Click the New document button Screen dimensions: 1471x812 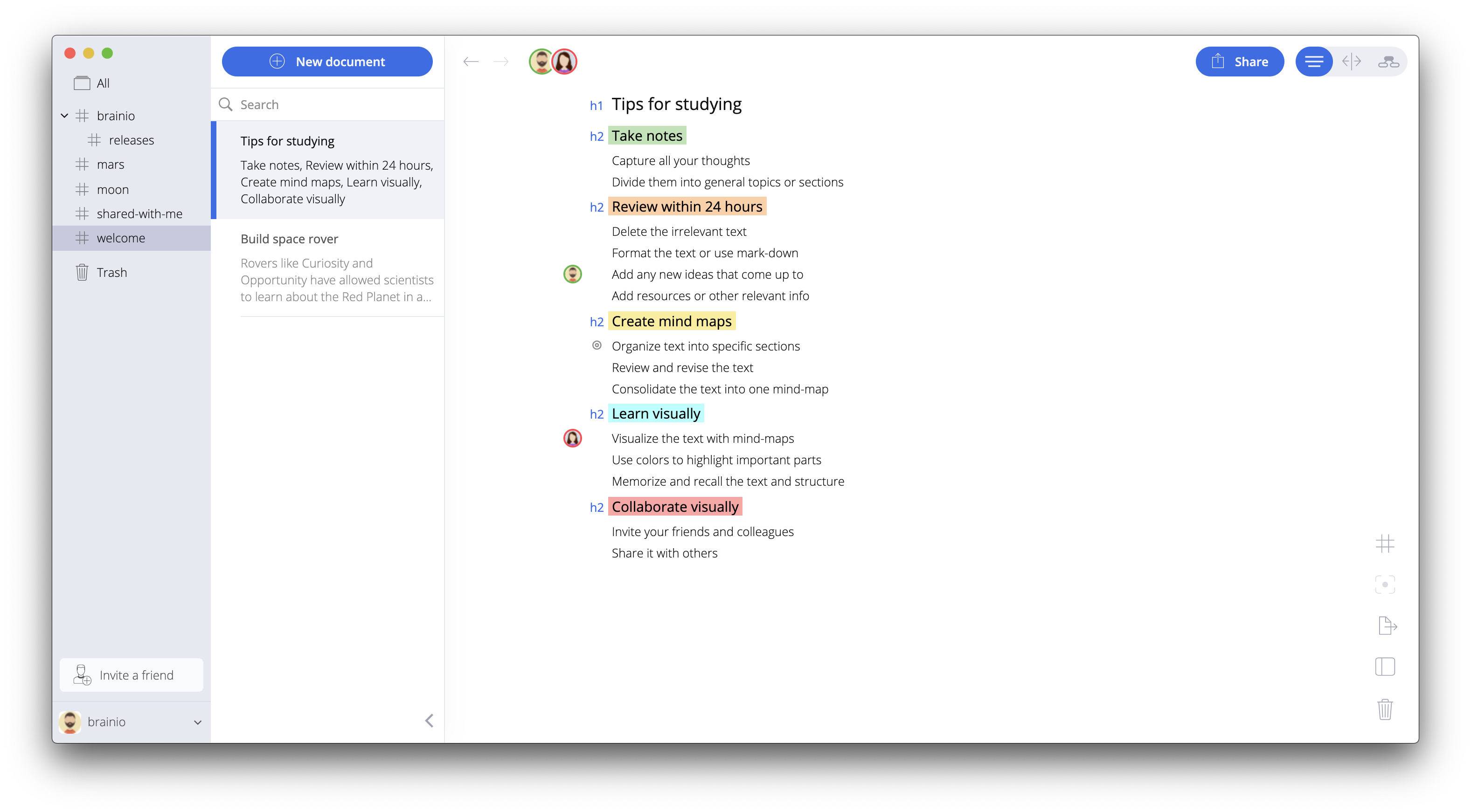(x=327, y=62)
